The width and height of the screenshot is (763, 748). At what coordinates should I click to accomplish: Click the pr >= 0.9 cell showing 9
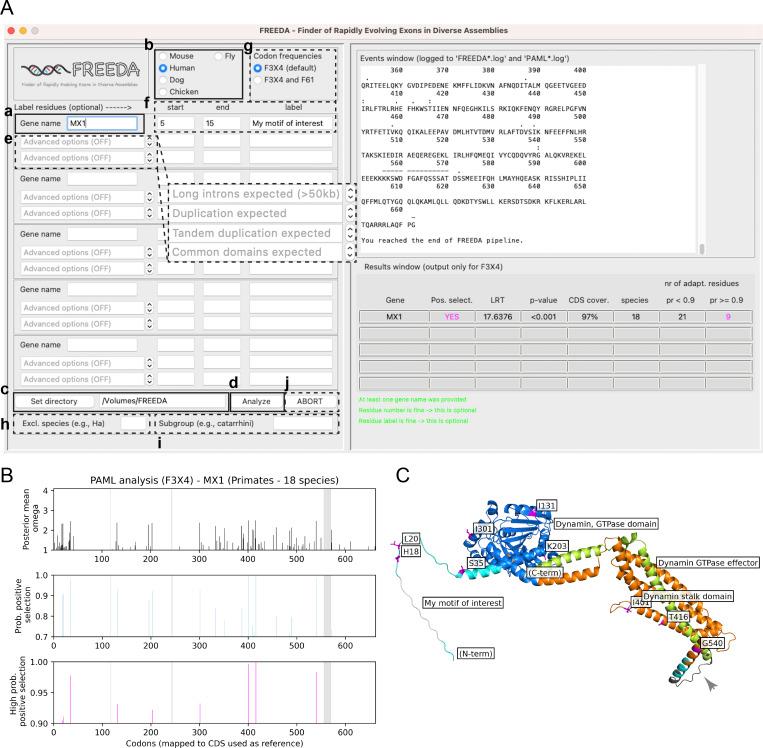point(728,317)
